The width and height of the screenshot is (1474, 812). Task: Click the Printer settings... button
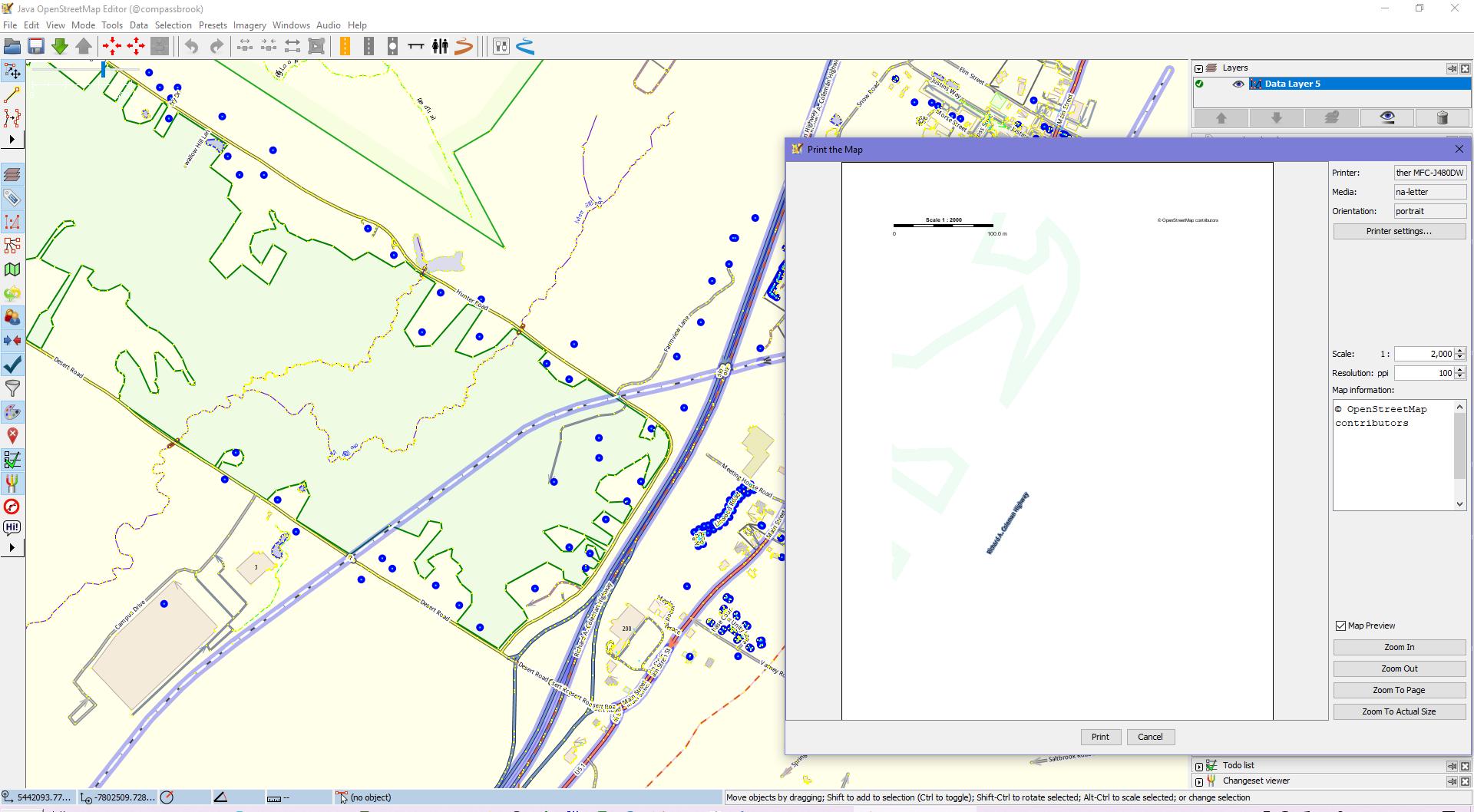(x=1399, y=231)
